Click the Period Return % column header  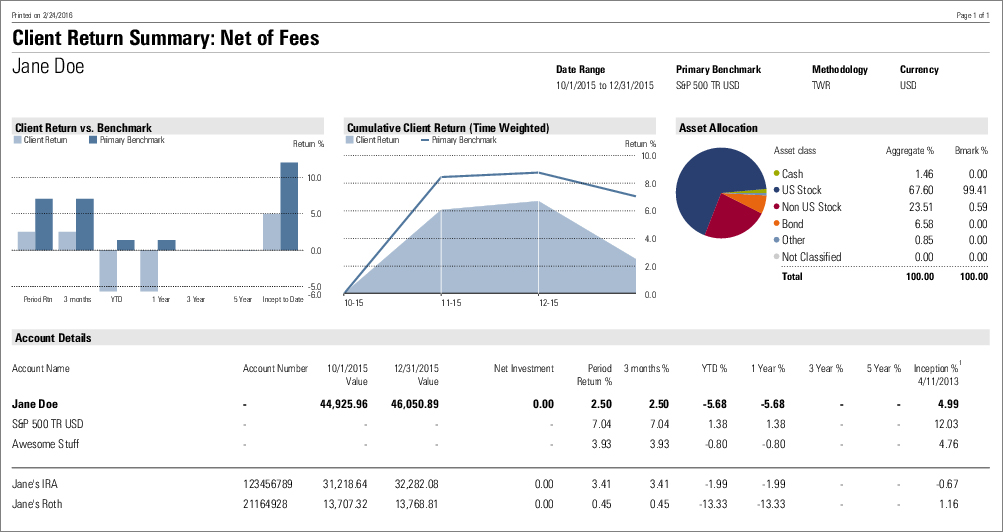594,375
